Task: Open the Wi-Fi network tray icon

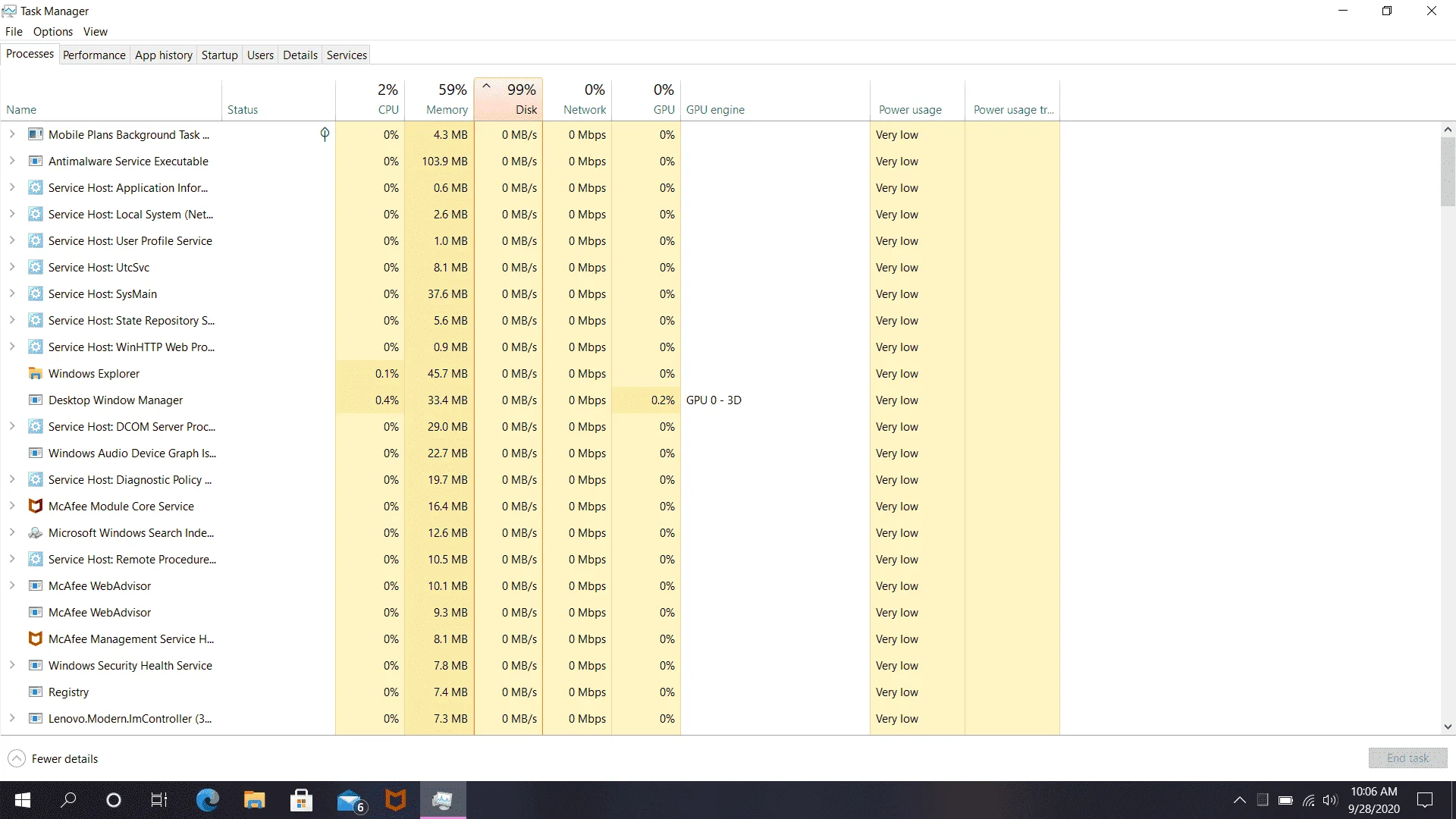Action: pos(1309,800)
